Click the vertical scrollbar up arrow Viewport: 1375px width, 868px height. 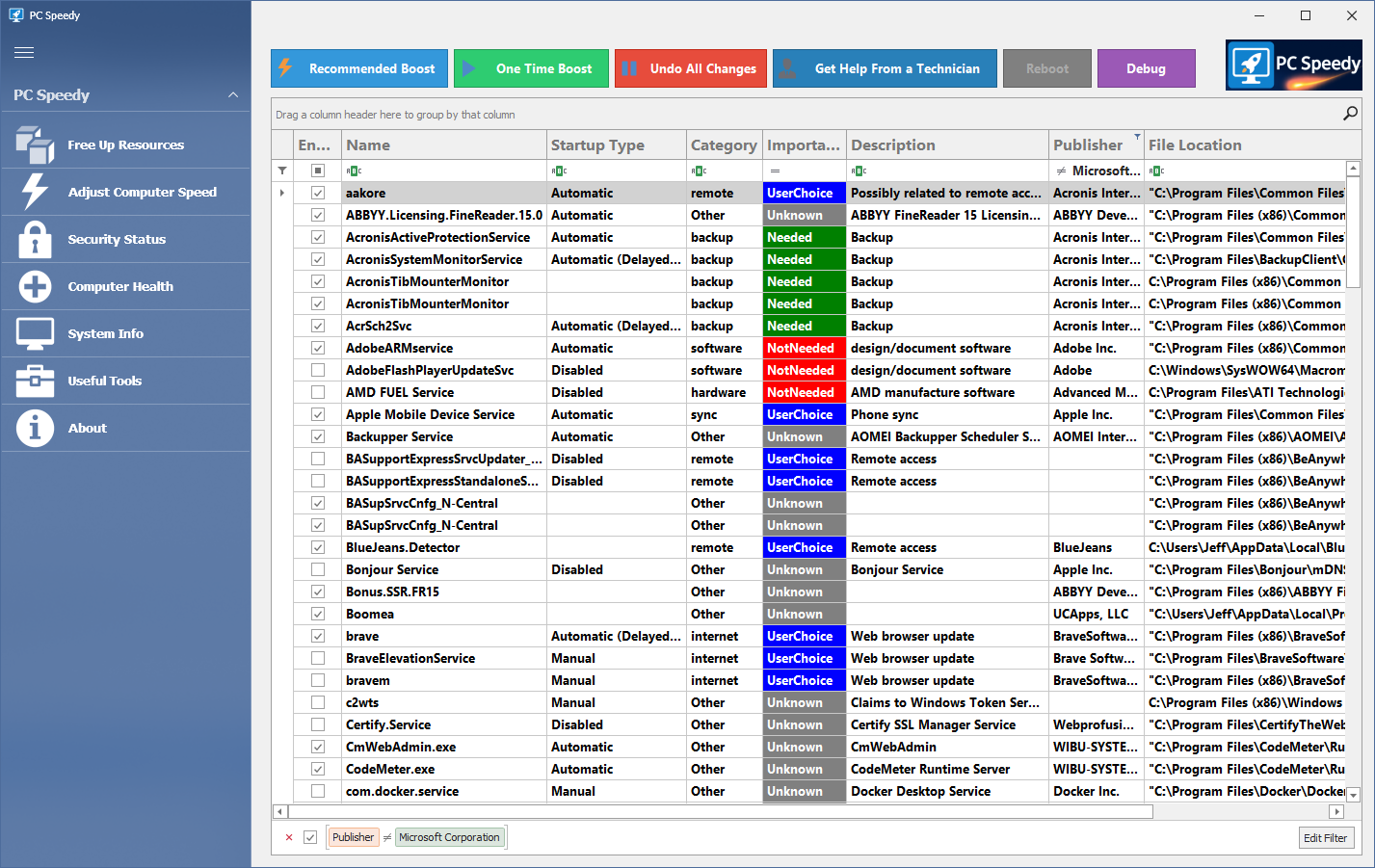pyautogui.click(x=1353, y=168)
